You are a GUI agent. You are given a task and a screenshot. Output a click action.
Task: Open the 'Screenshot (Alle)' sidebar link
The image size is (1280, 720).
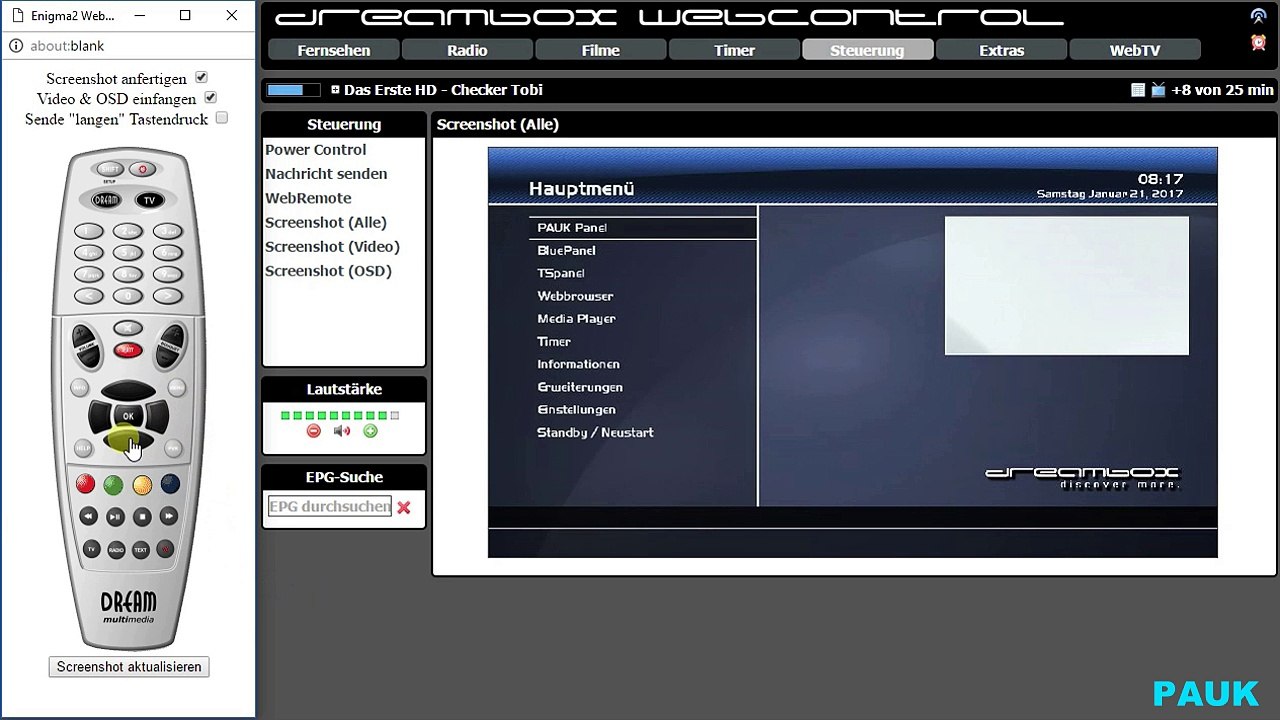(326, 222)
